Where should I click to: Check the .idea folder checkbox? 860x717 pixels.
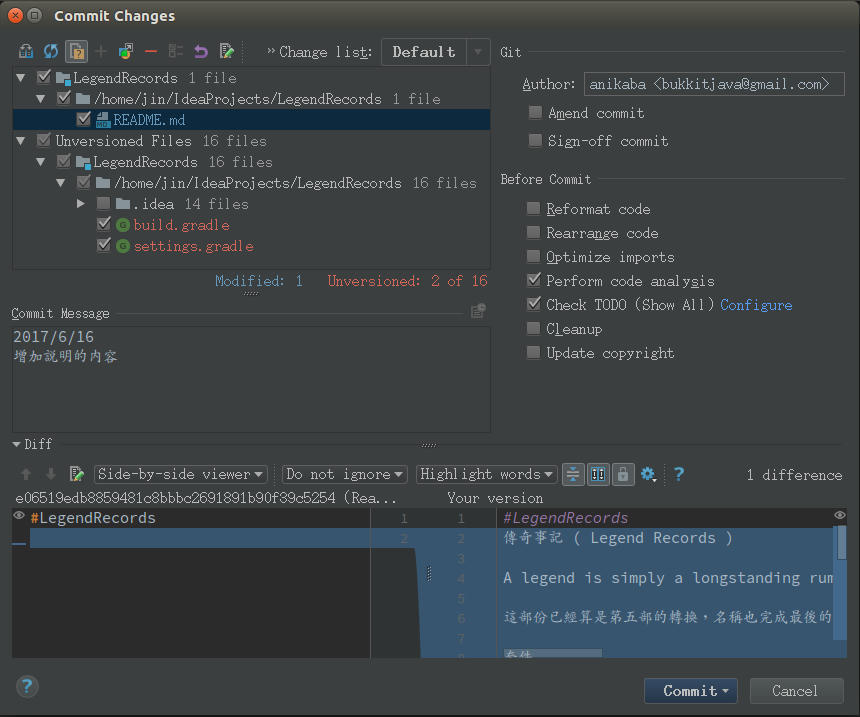[x=104, y=204]
